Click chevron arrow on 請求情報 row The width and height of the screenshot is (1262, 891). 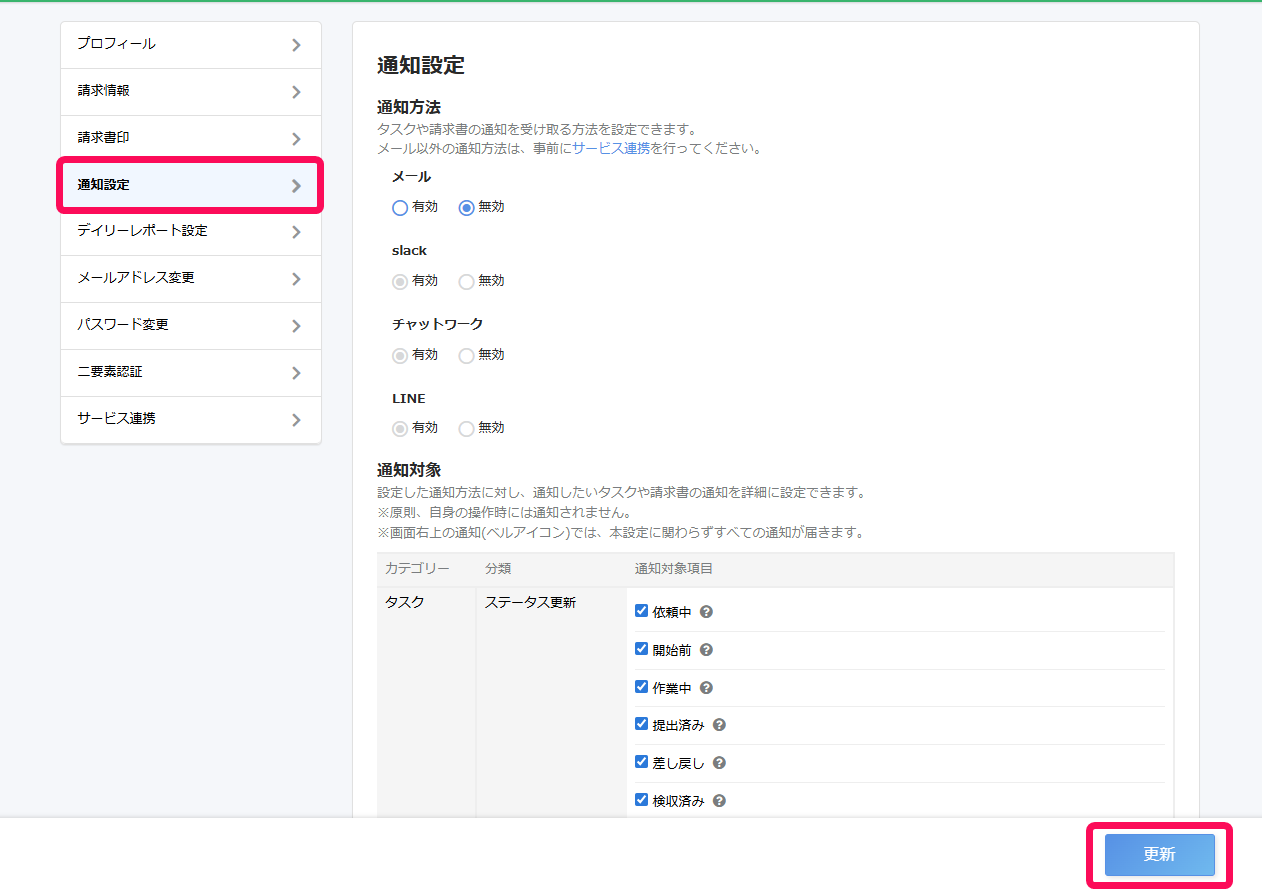(296, 92)
